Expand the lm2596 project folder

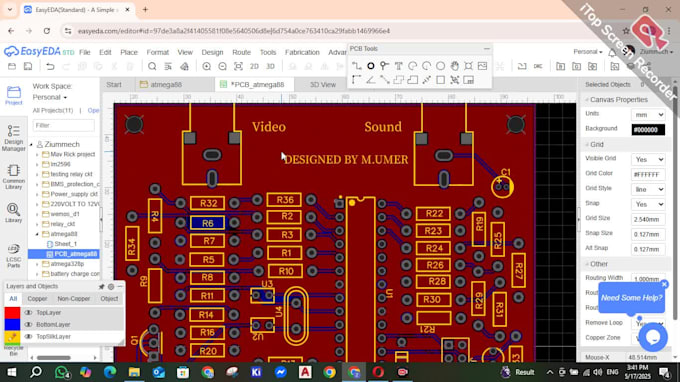(37, 164)
